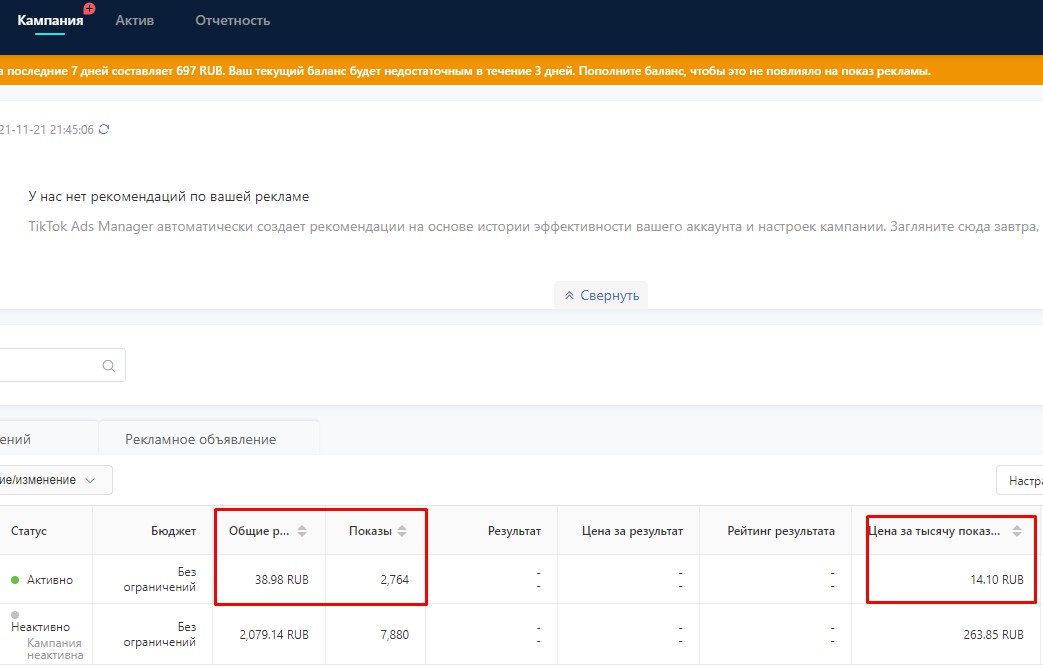Switch to the Актив tab
Viewport: 1043px width, 668px height.
134,21
